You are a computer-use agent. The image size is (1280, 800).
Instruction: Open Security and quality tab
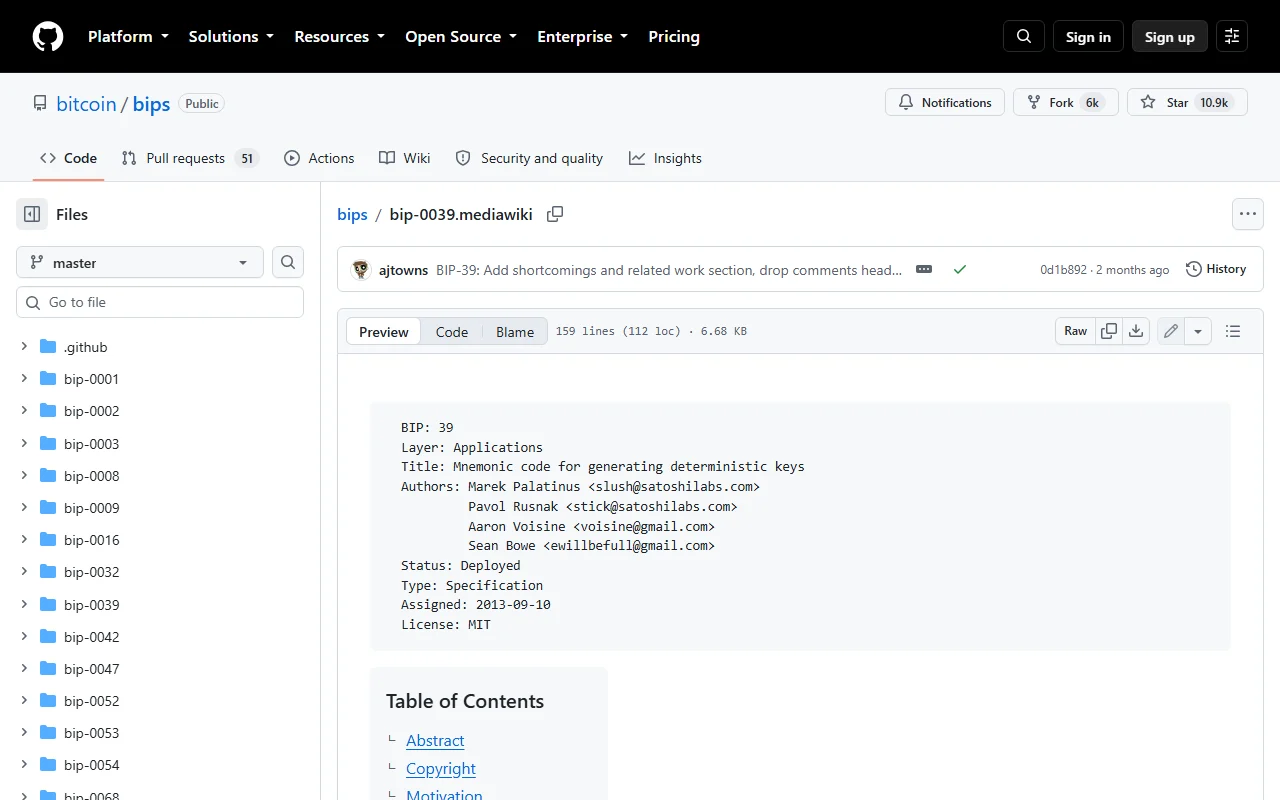tap(529, 158)
